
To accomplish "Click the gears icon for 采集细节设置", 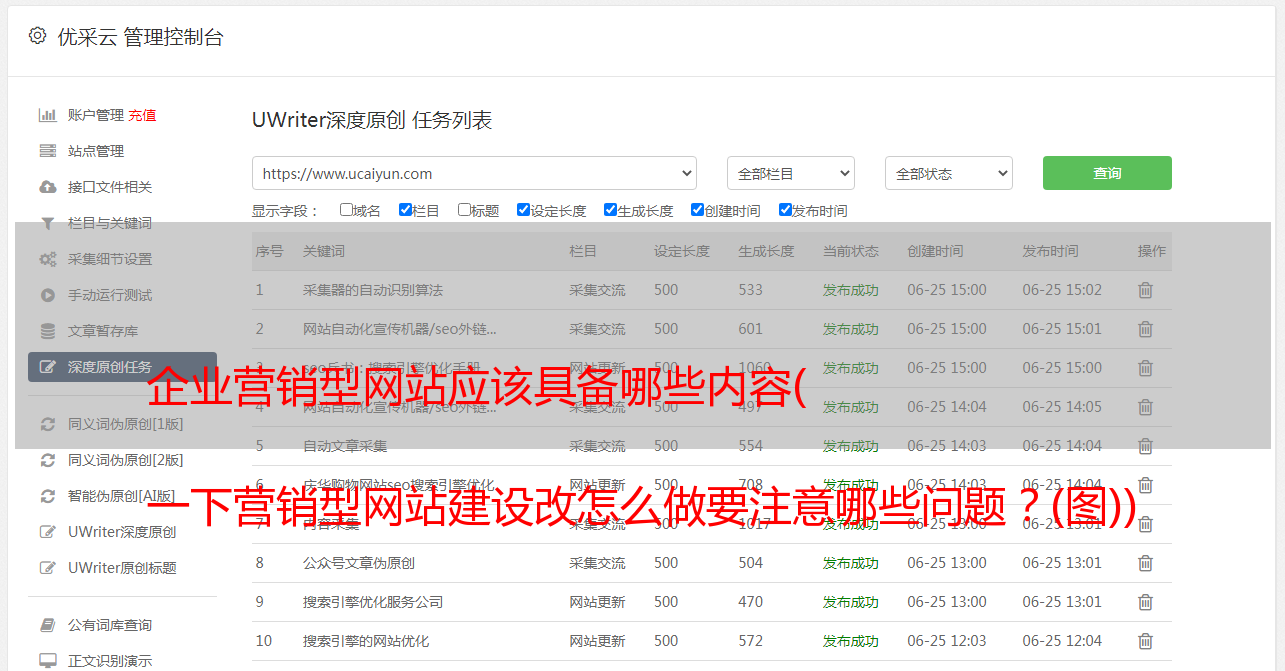I will click(x=47, y=259).
